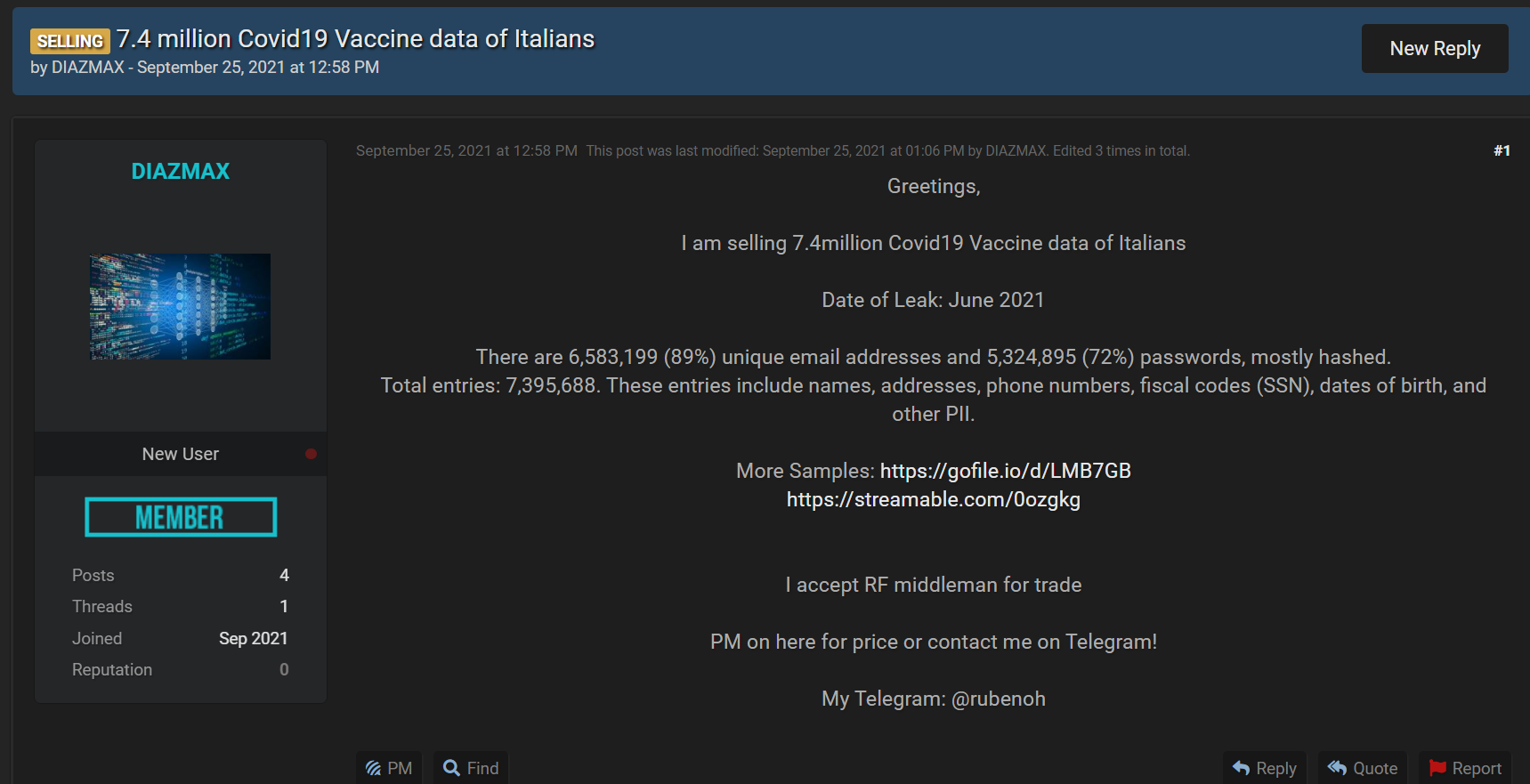Open the streamable.com link in post
This screenshot has width=1530, height=784.
tap(933, 499)
